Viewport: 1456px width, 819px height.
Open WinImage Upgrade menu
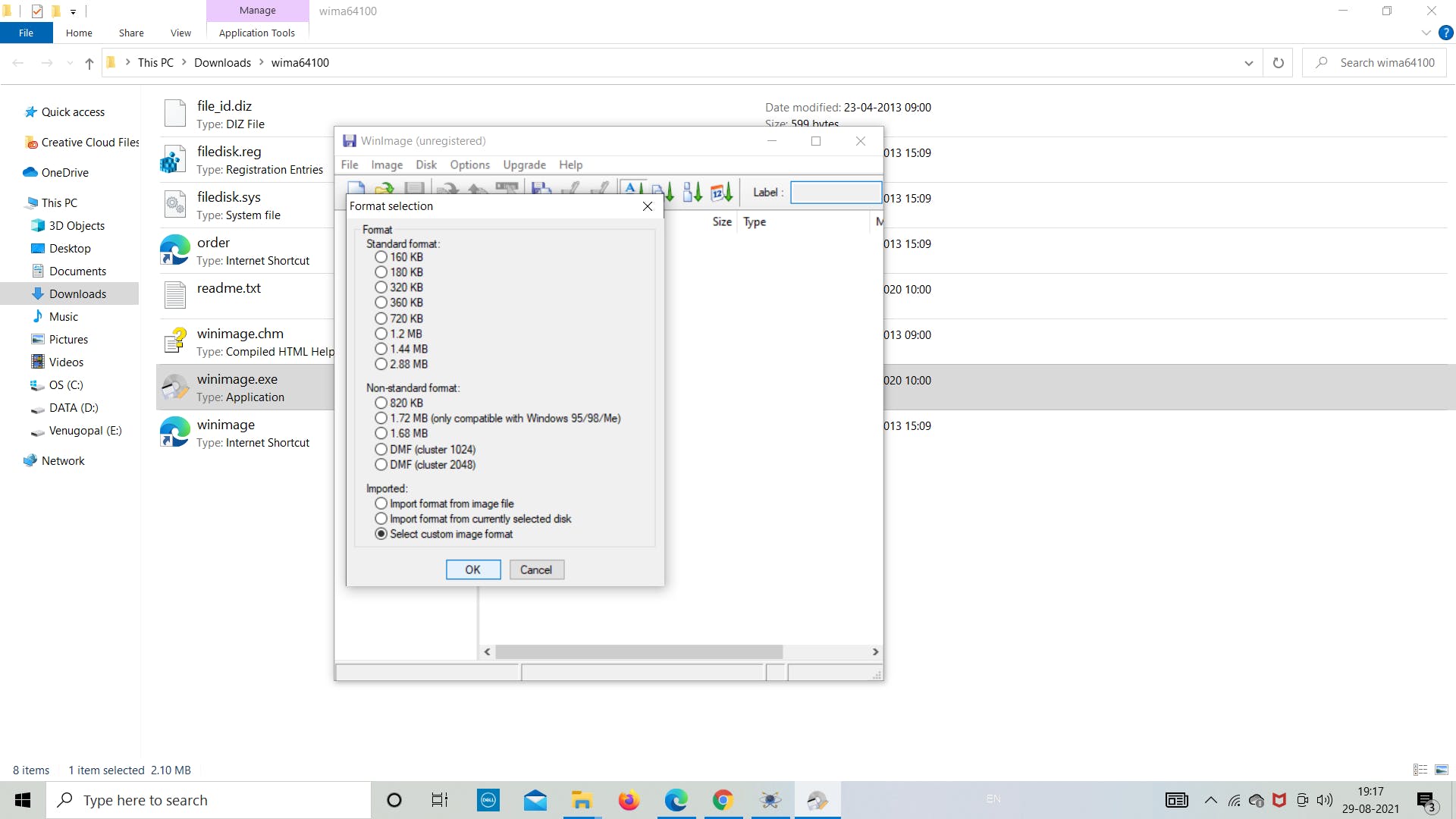pyautogui.click(x=525, y=165)
